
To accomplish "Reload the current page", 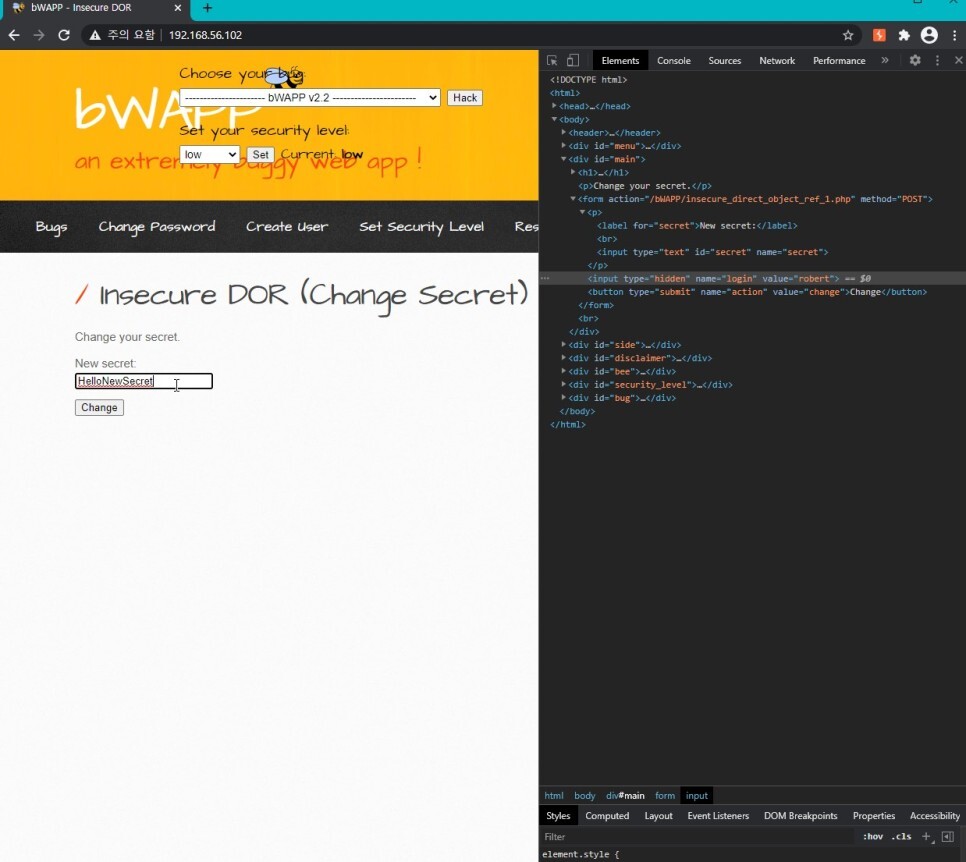I will coord(63,35).
